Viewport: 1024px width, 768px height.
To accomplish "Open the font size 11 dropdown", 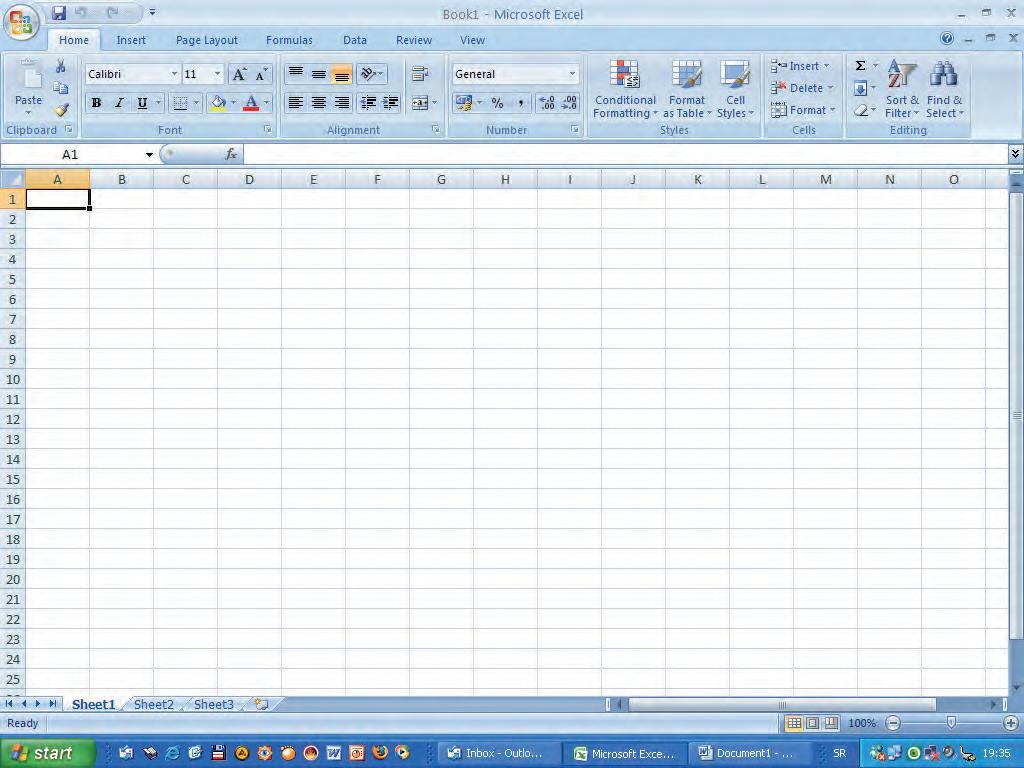I will (217, 74).
